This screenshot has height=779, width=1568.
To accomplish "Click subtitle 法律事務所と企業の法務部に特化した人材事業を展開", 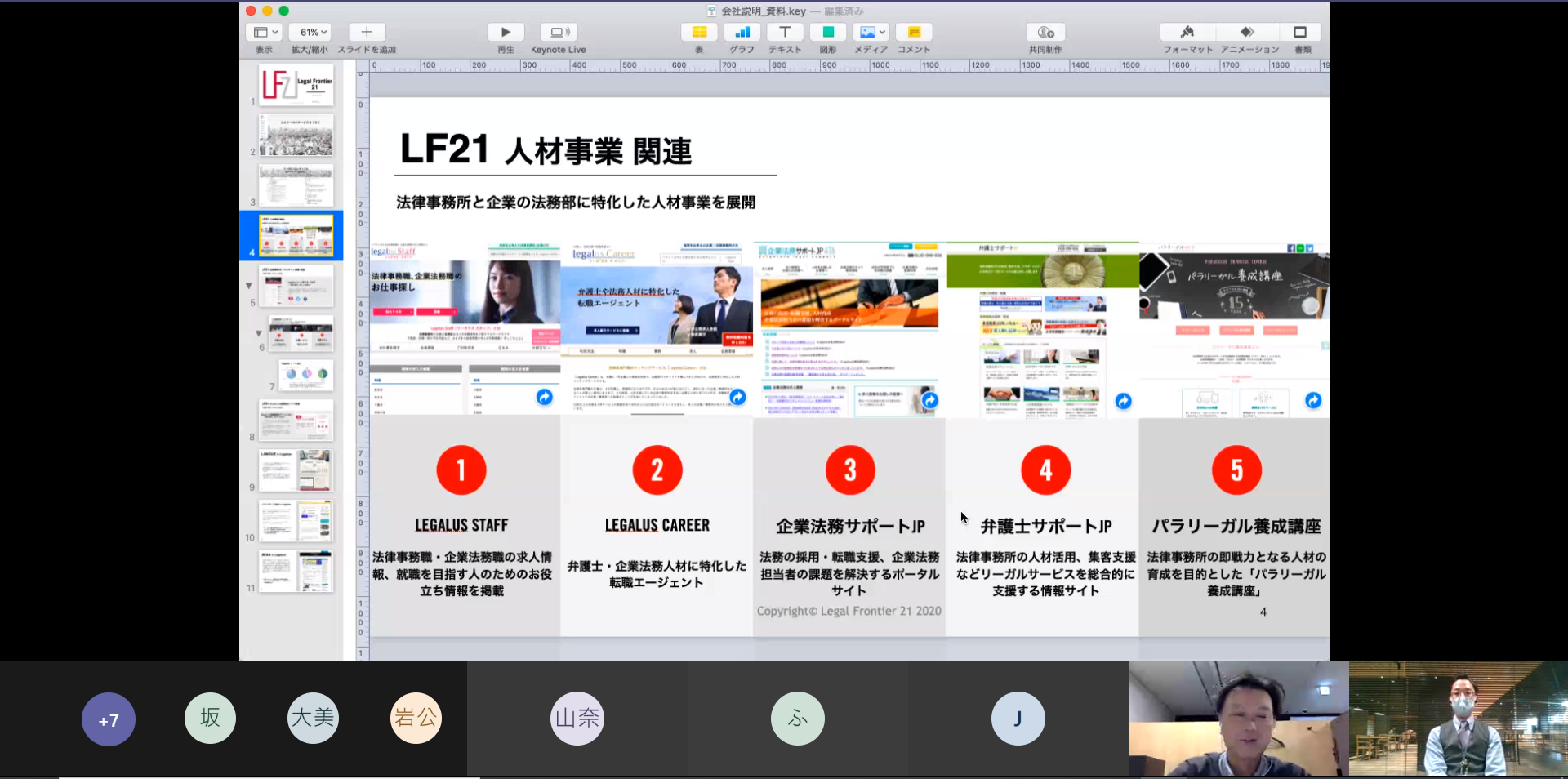I will tap(576, 202).
